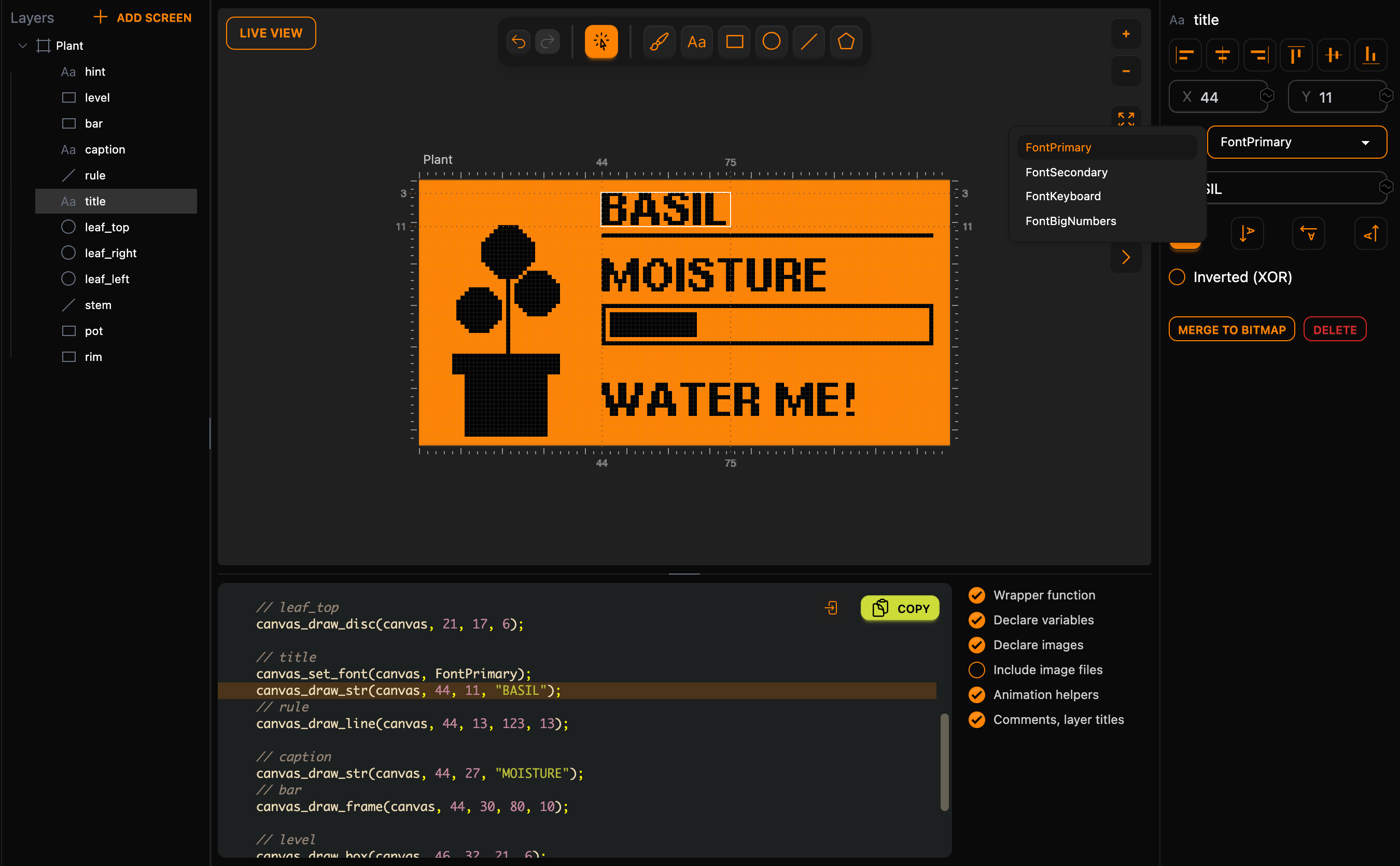Edit the layer text content field
The height and width of the screenshot is (866, 1400).
1296,188
